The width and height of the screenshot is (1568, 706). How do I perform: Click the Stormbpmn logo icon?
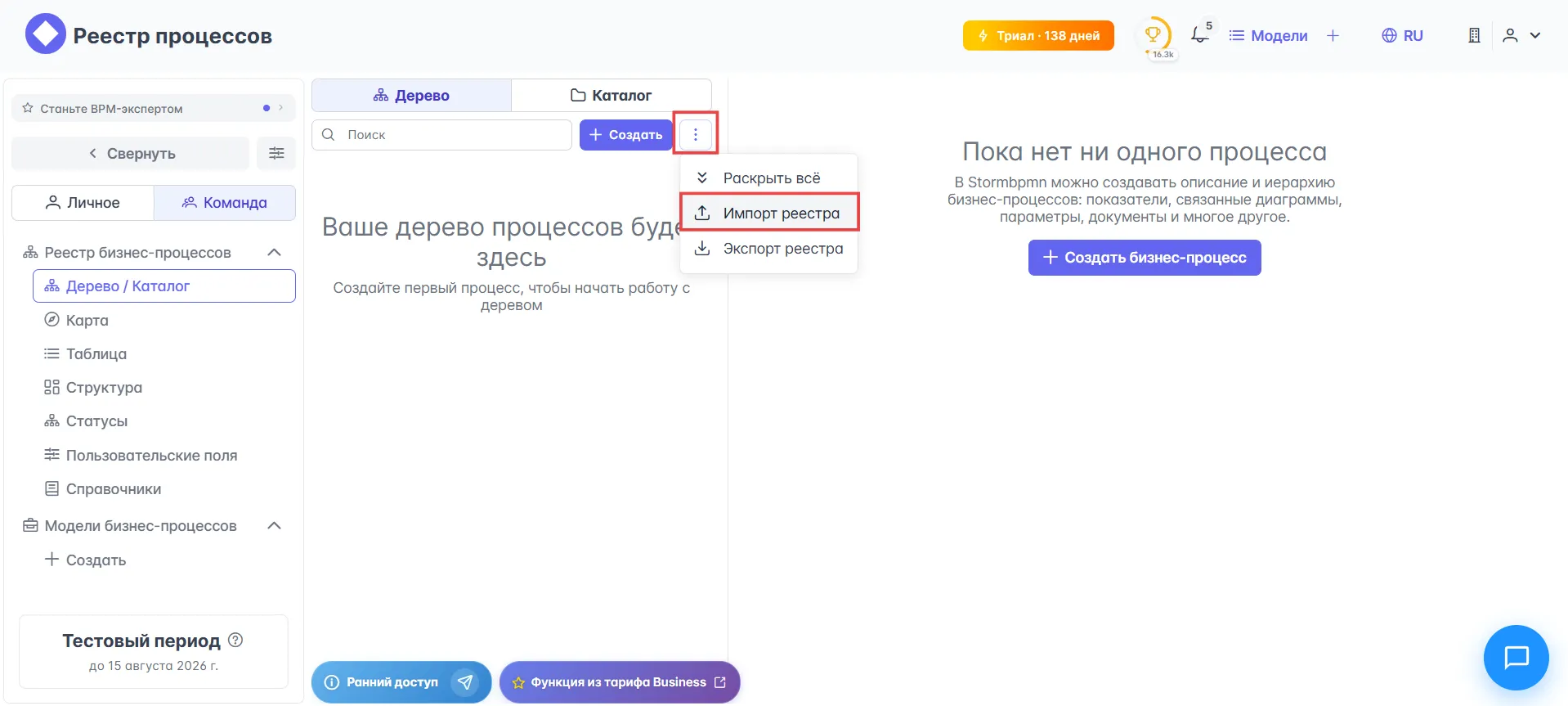pos(45,34)
